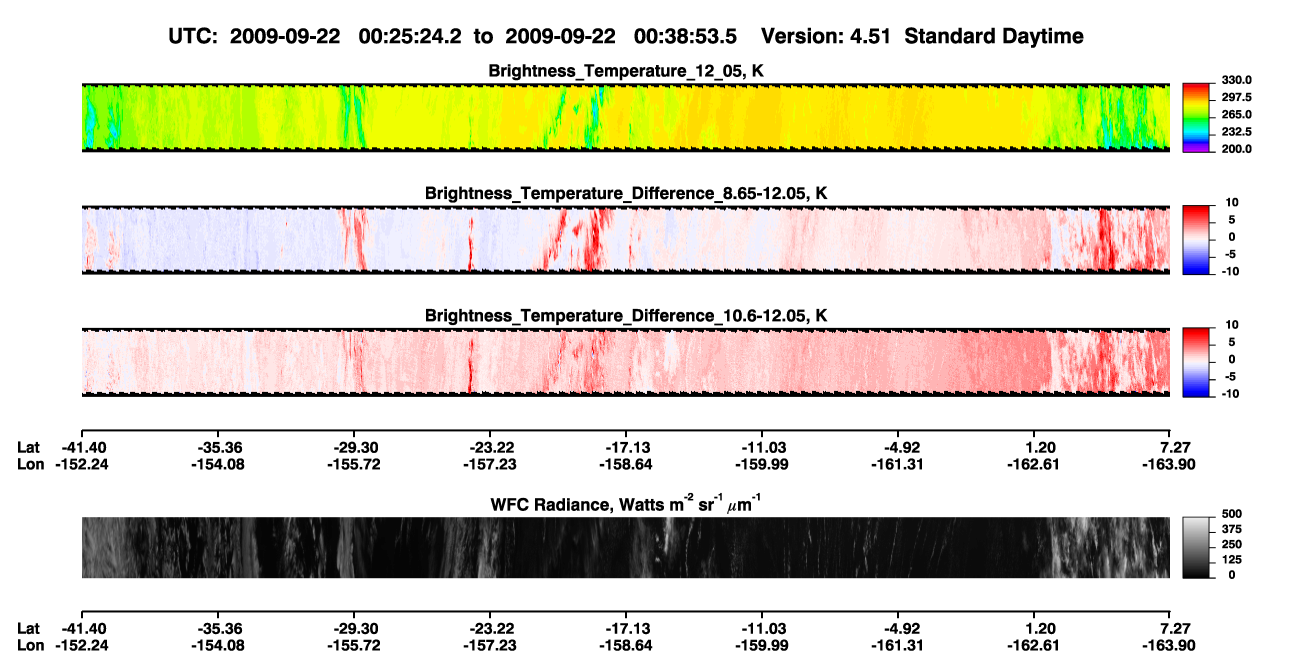Click the Brightness_Temperature_Difference_8.65-12.05 title

(x=626, y=193)
